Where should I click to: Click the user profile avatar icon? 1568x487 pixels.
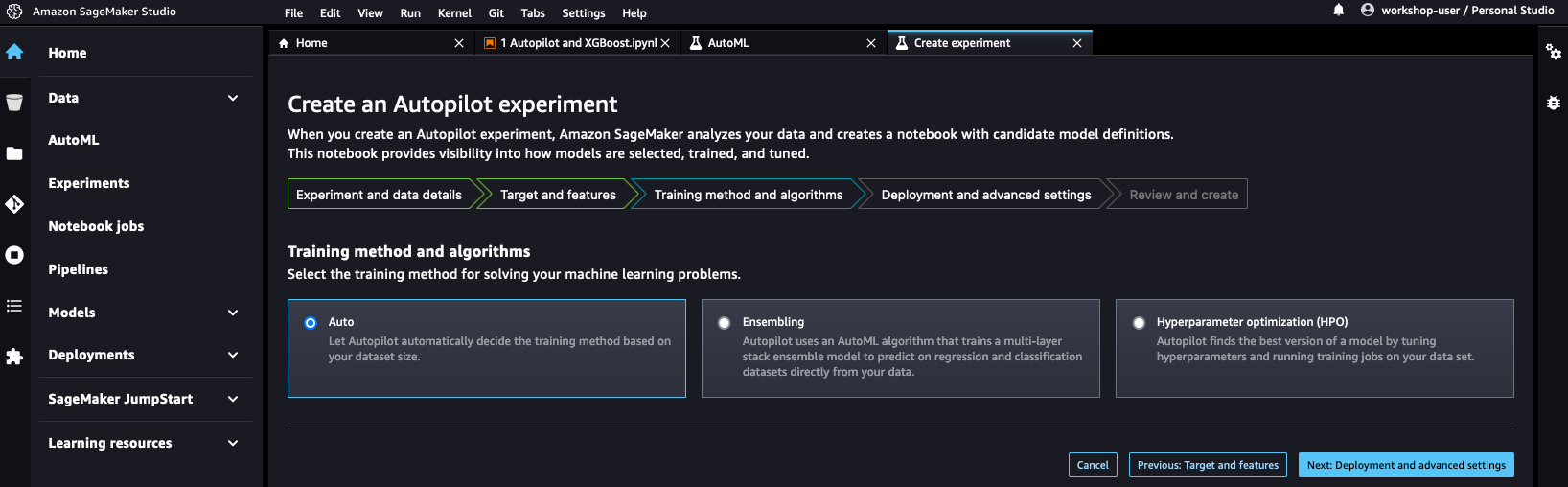tap(1368, 11)
